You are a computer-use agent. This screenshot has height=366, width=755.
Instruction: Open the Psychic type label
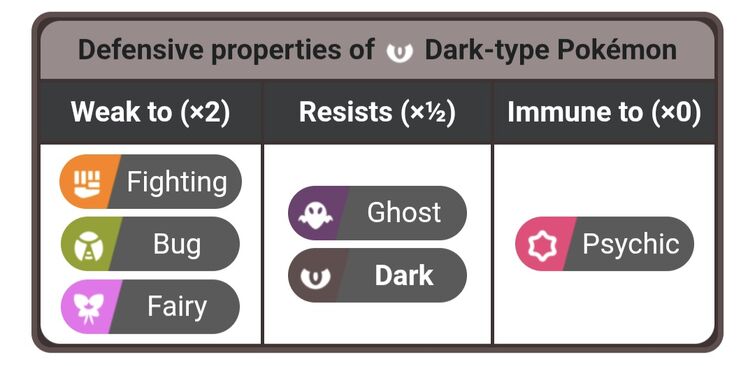(630, 244)
